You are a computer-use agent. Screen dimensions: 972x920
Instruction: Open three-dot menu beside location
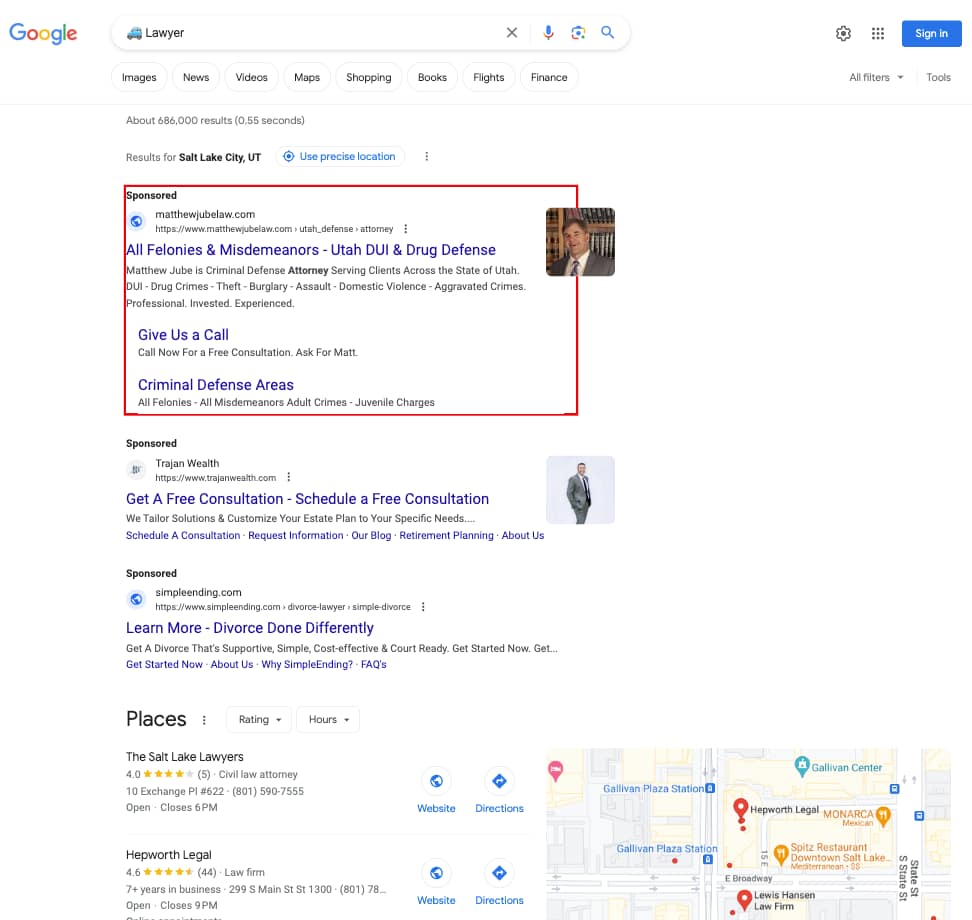[426, 157]
